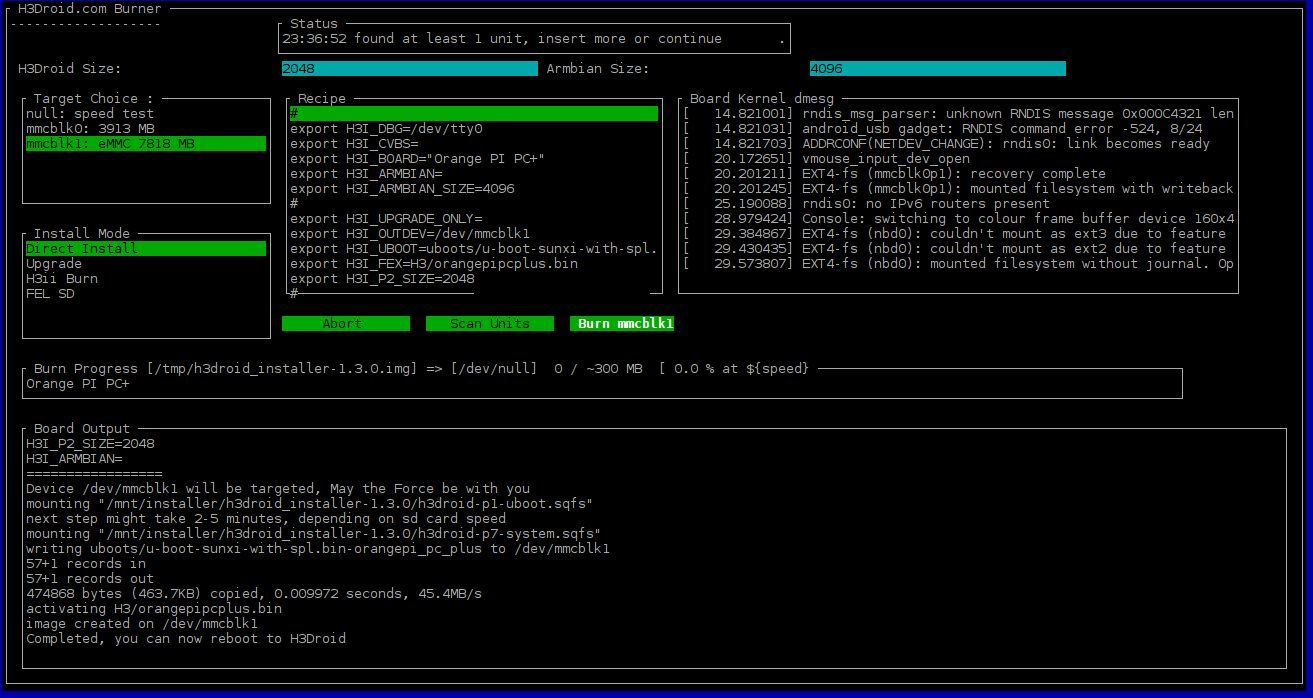
Task: Focus the H3Droid Size field
Action: tap(409, 69)
